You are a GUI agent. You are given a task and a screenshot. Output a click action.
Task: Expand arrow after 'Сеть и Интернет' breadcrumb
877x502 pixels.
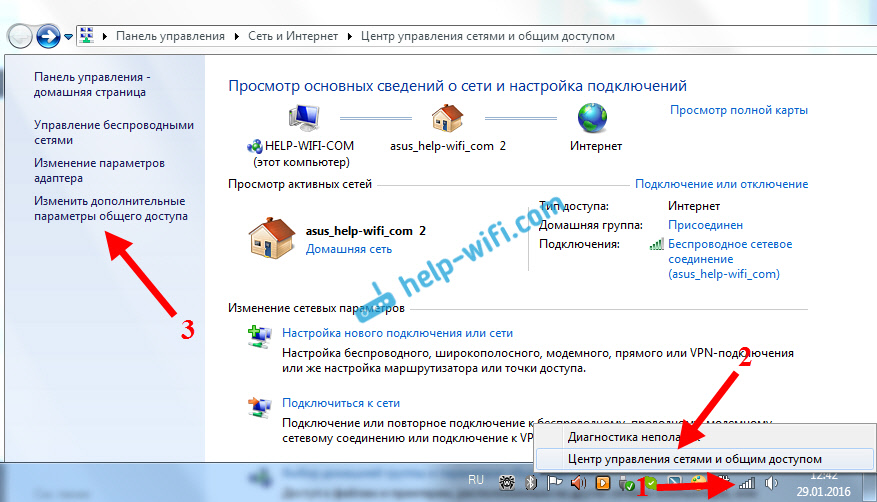point(350,36)
